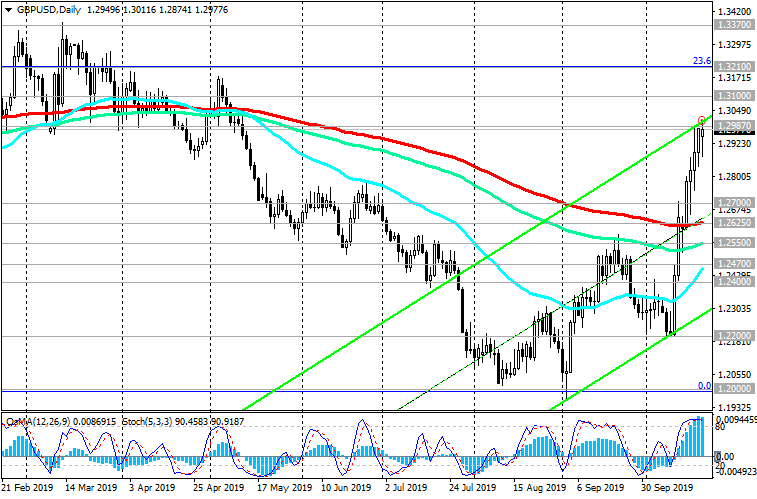The image size is (757, 499).
Task: Click the 1.32100 price level label
Action: coord(735,66)
